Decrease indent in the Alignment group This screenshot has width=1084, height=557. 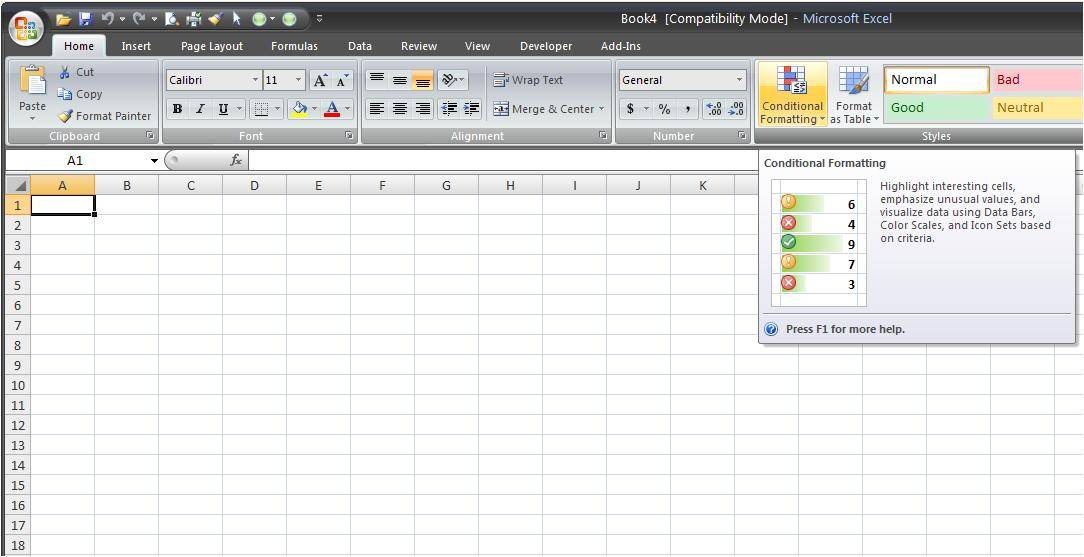click(x=449, y=108)
